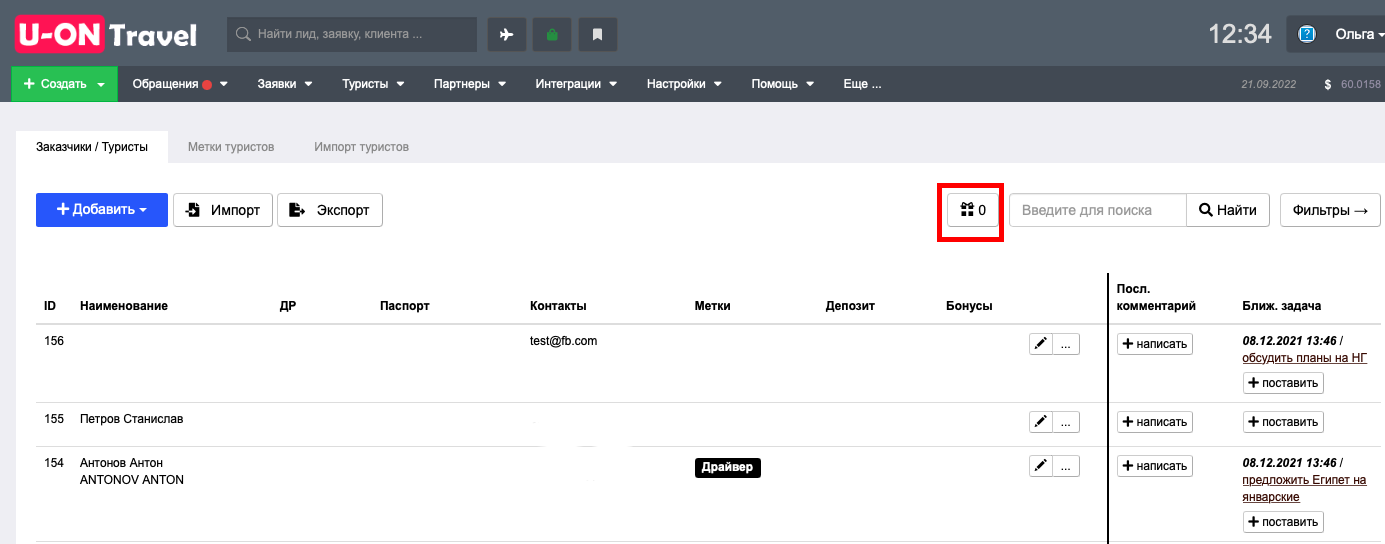Click the Паспорт column header
1385x544 pixels.
pos(405,306)
